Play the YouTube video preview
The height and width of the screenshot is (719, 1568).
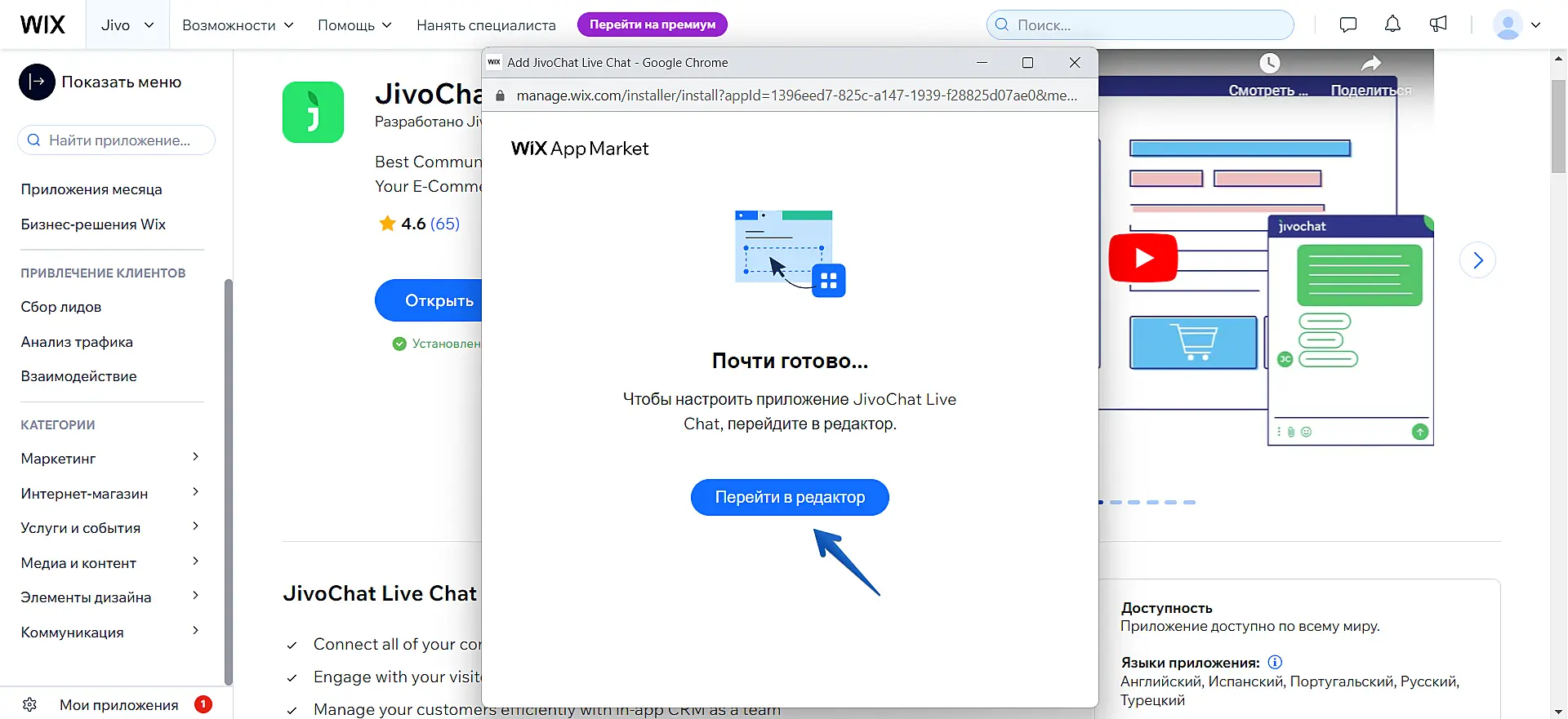pyautogui.click(x=1143, y=258)
